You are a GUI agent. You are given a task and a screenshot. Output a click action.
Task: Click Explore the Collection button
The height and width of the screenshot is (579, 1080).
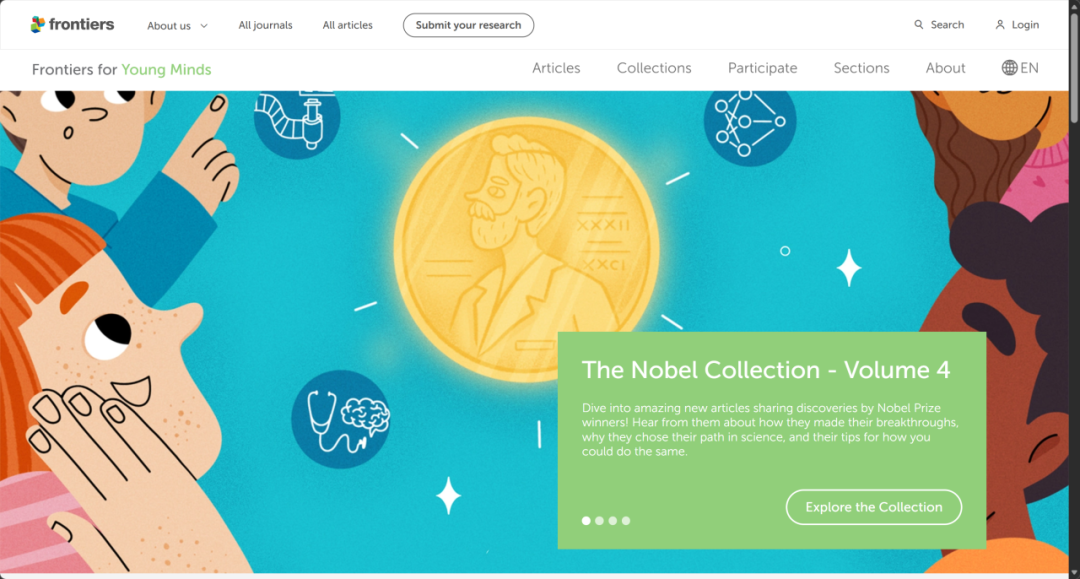(873, 507)
